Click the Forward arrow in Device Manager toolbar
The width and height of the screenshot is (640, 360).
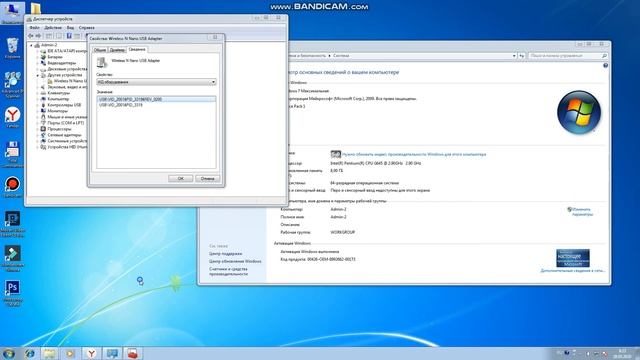[38, 36]
